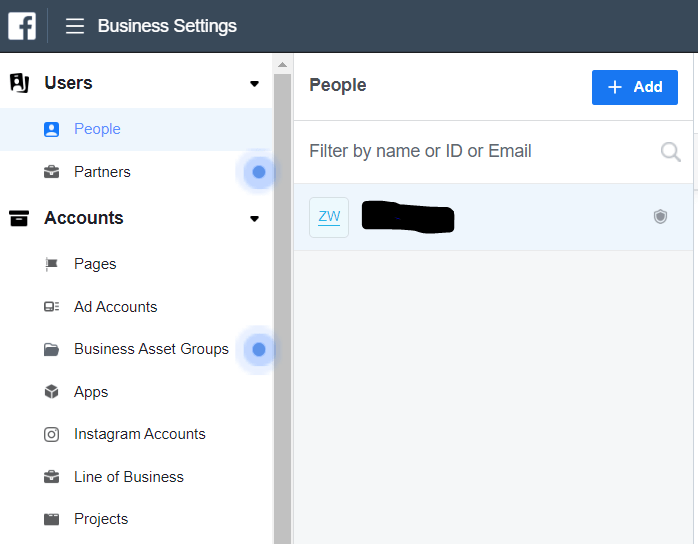Open Pages under Accounts
The height and width of the screenshot is (544, 698).
coord(136,264)
